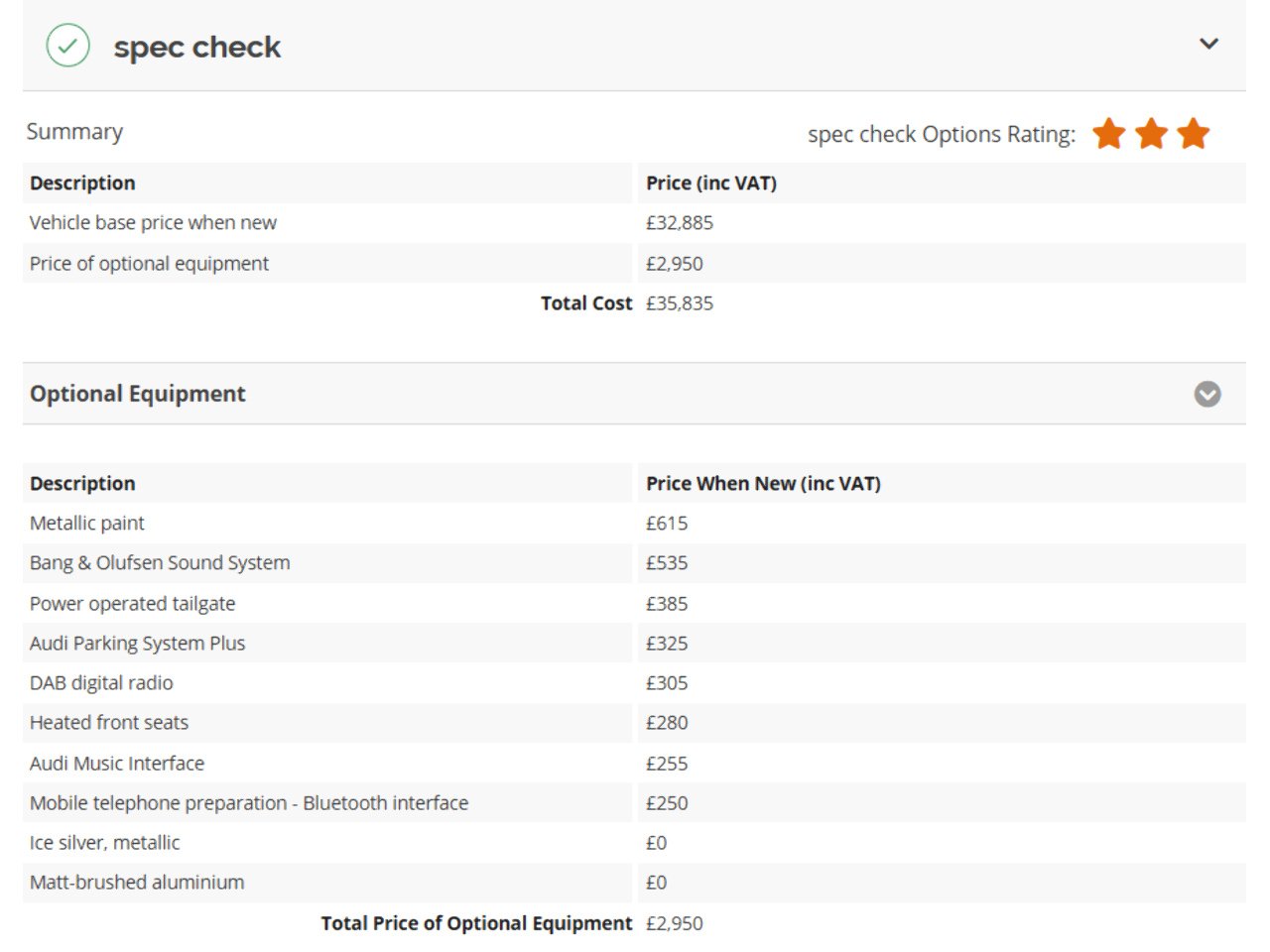Viewport: 1270px width, 952px height.
Task: Click the Total Cost £35,835 value
Action: coord(680,303)
